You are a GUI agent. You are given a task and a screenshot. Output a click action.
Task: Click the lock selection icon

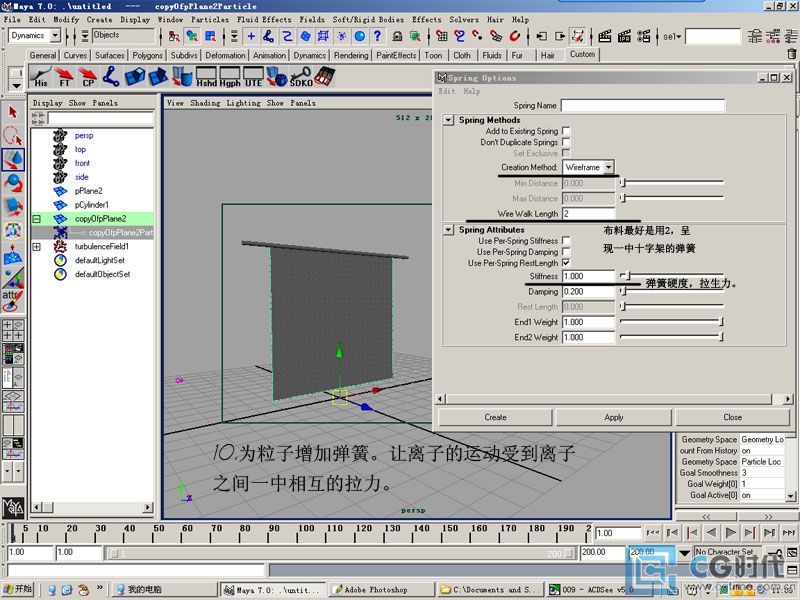pos(397,36)
